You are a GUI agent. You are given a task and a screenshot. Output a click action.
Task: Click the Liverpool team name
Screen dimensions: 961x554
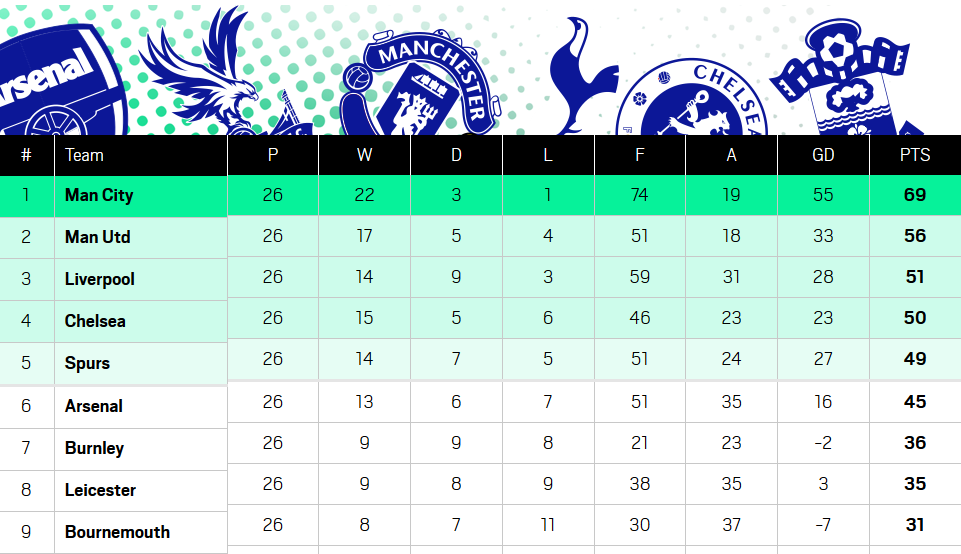click(100, 279)
